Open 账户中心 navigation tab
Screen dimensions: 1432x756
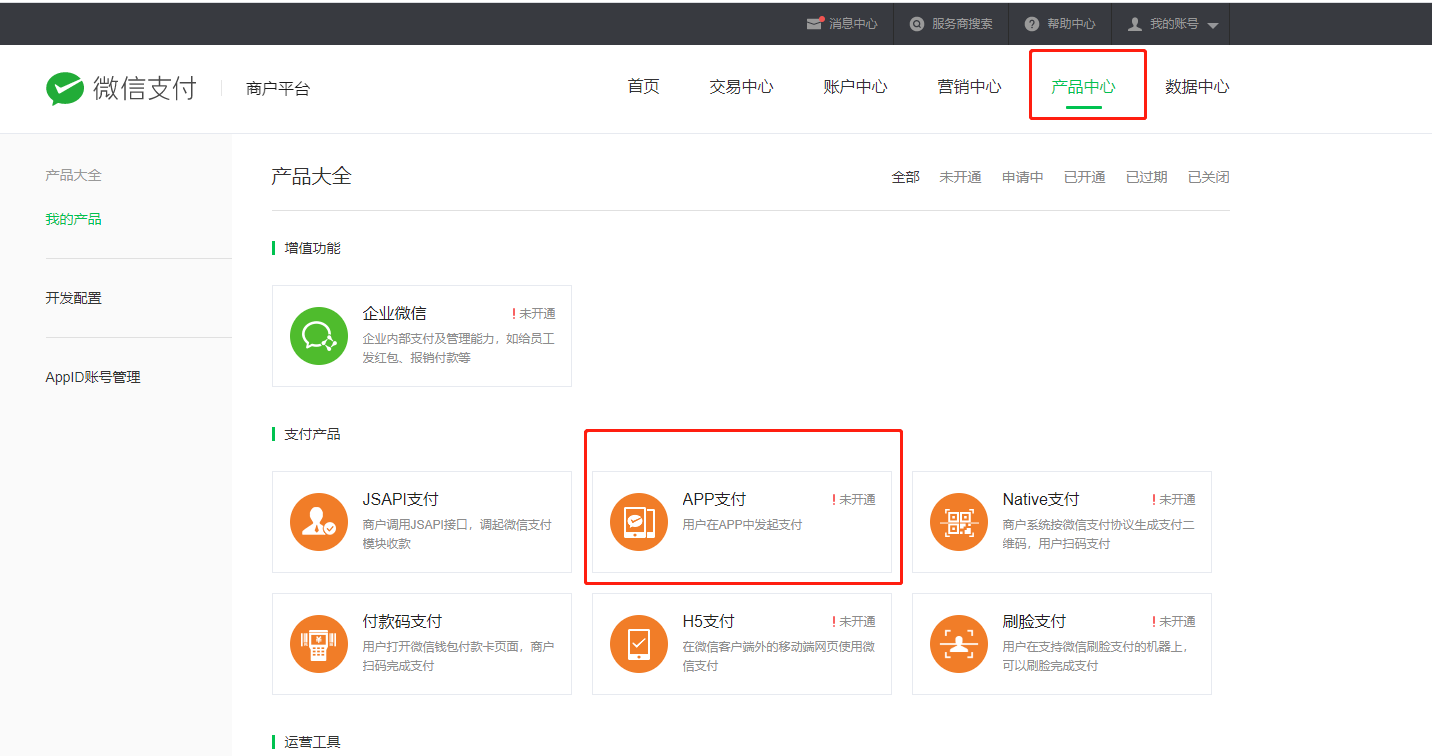(x=855, y=87)
